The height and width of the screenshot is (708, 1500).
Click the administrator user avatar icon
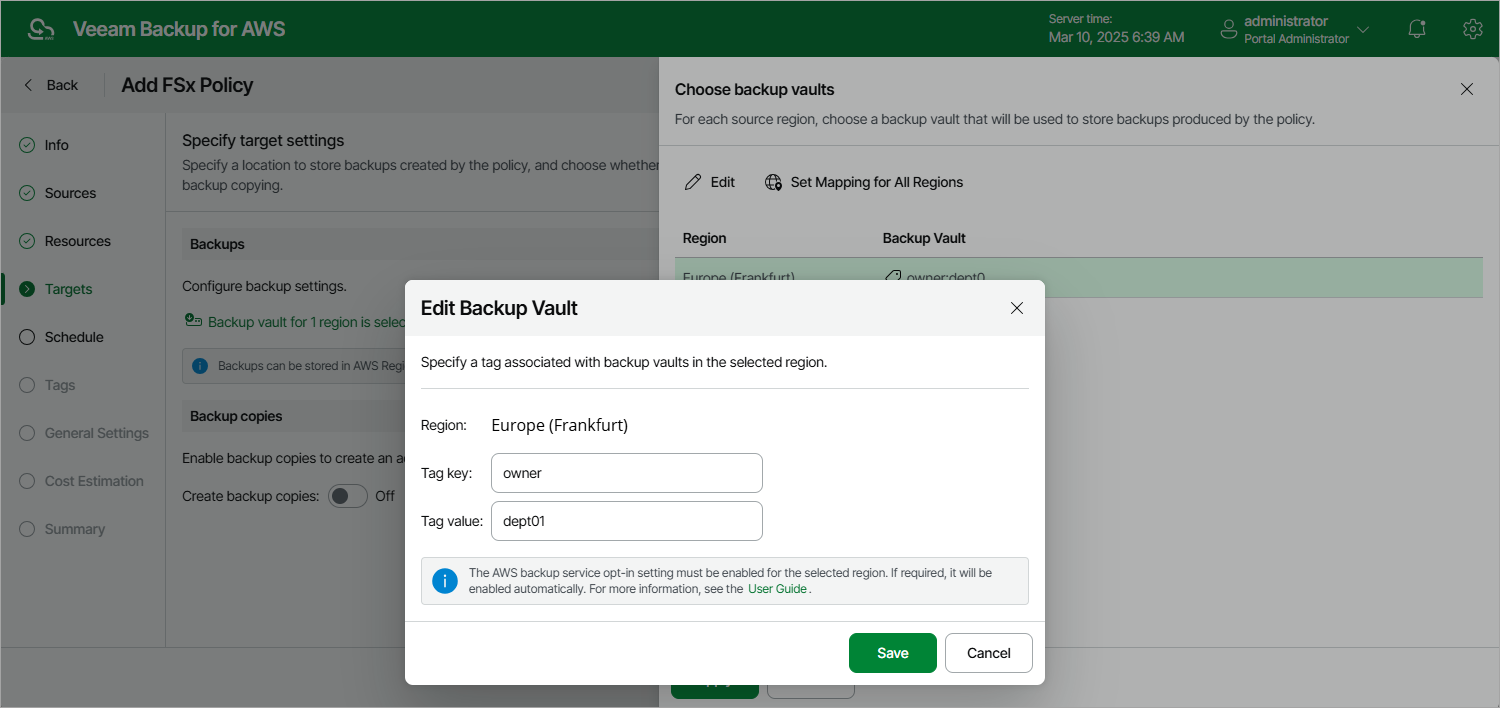tap(1229, 30)
